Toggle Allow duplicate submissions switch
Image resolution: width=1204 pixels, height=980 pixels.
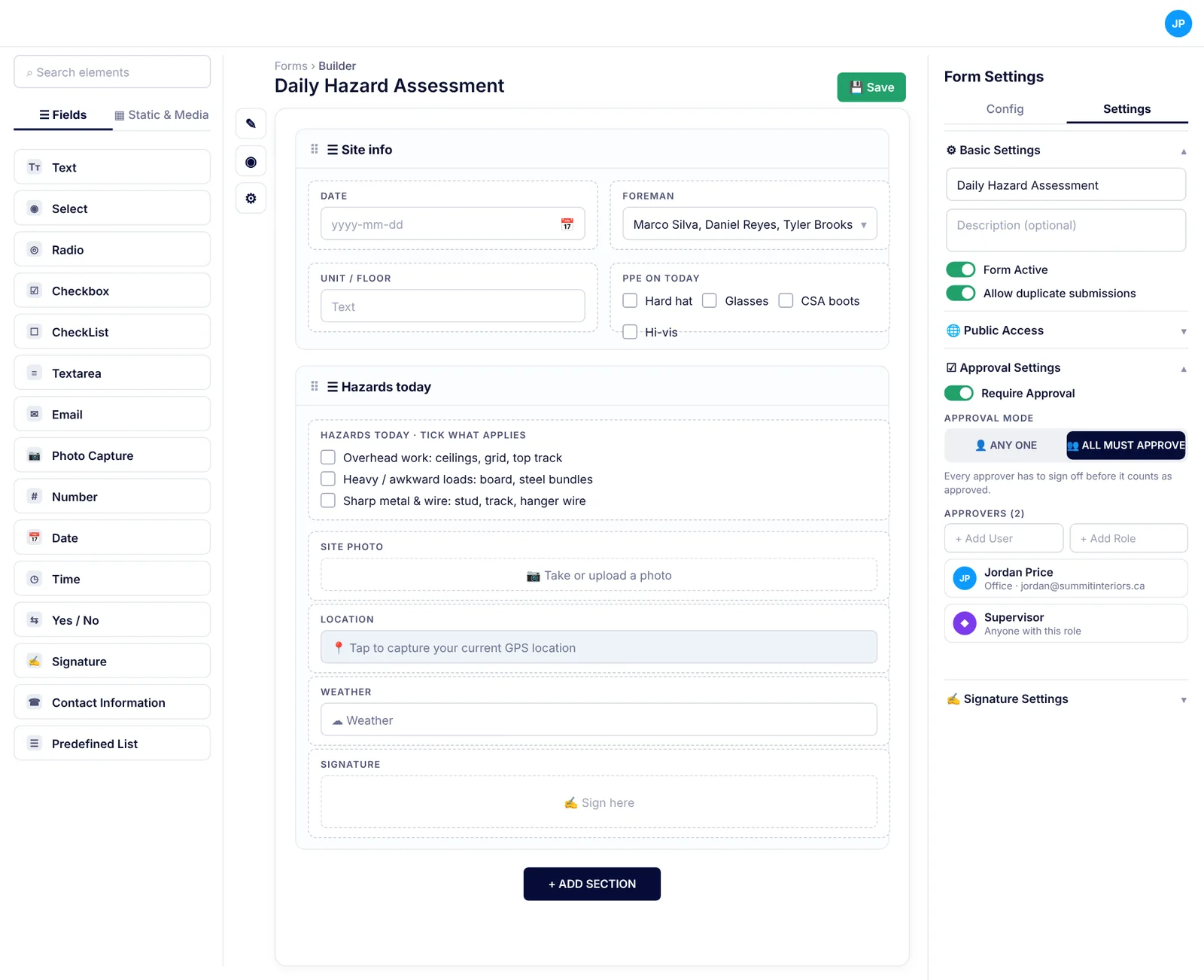tap(960, 293)
